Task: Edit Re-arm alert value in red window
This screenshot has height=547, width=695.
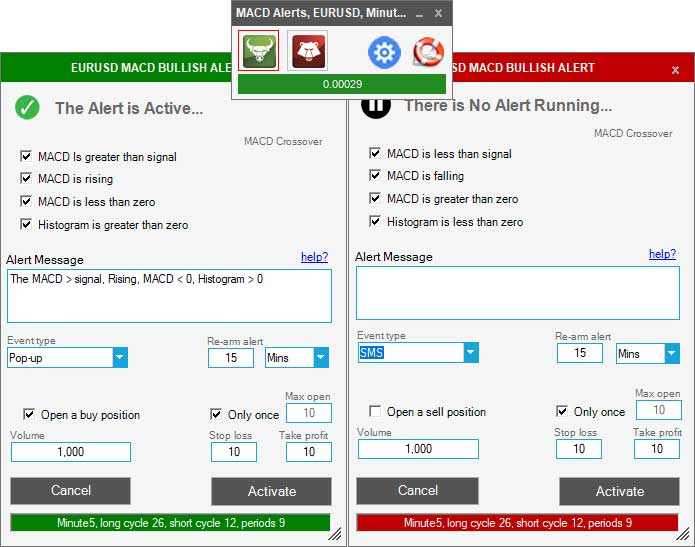Action: (x=580, y=353)
